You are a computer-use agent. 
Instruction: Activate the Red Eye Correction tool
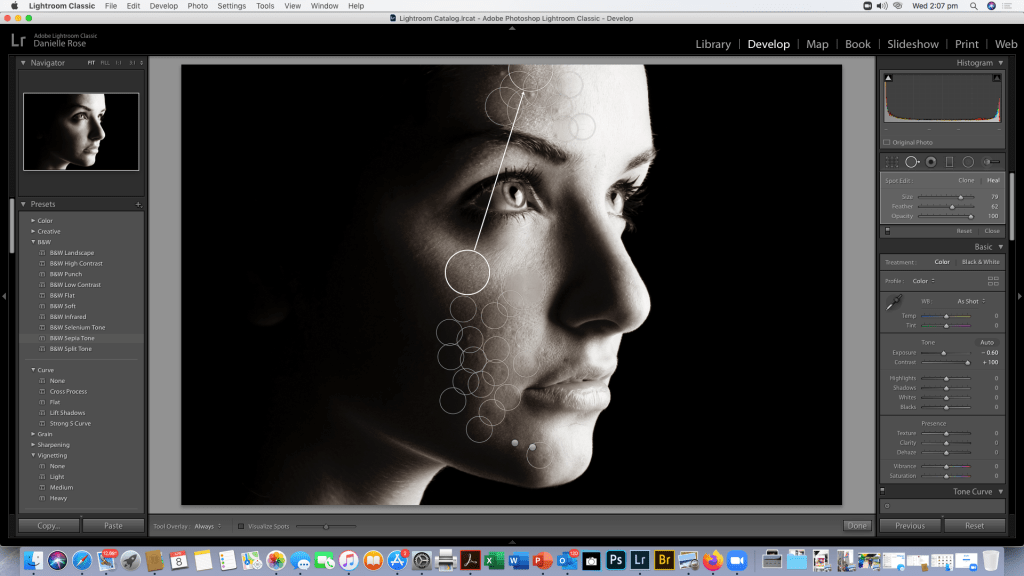pyautogui.click(x=931, y=162)
